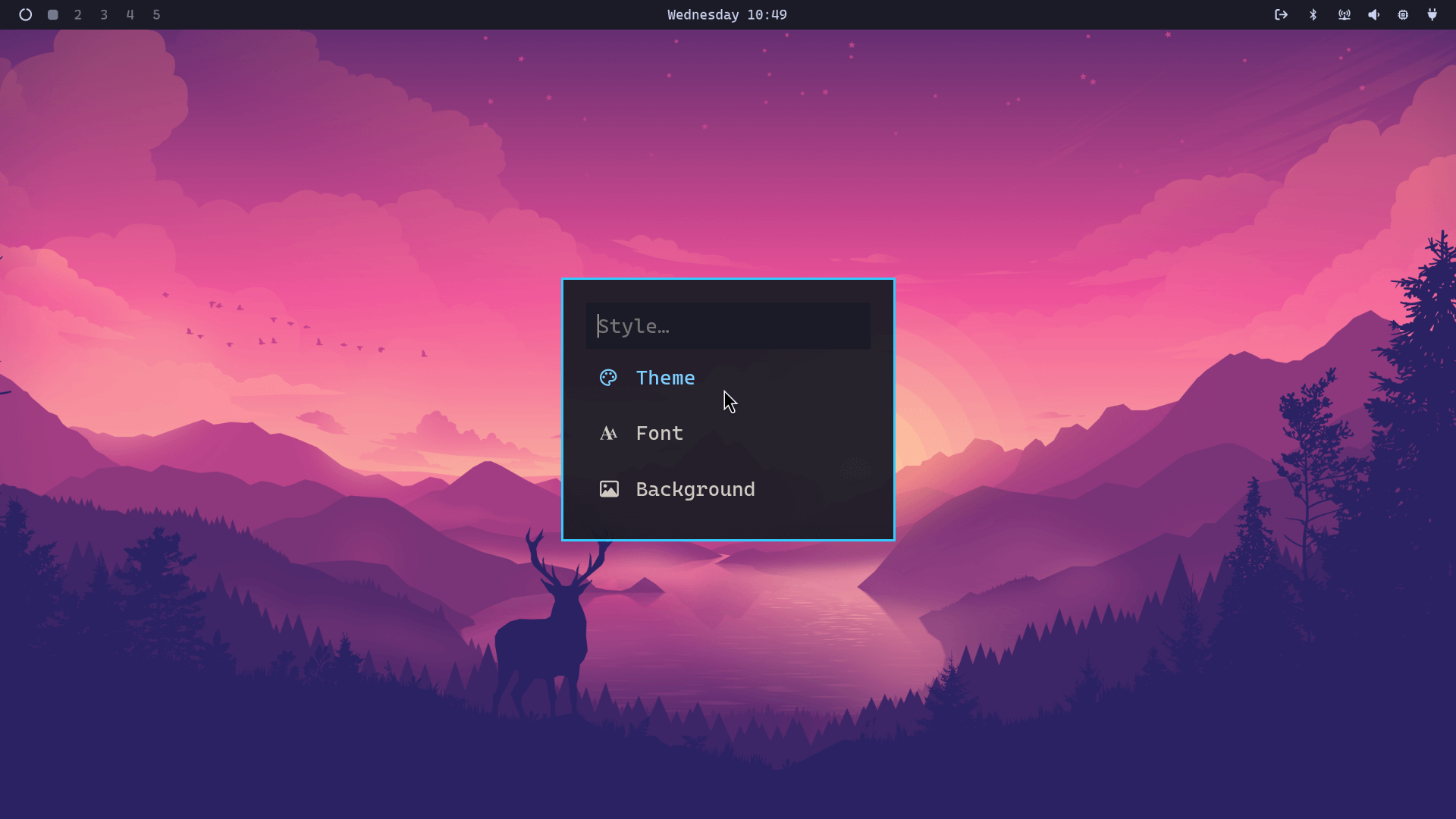Go to workspace 5
This screenshot has width=1456, height=819.
156,14
